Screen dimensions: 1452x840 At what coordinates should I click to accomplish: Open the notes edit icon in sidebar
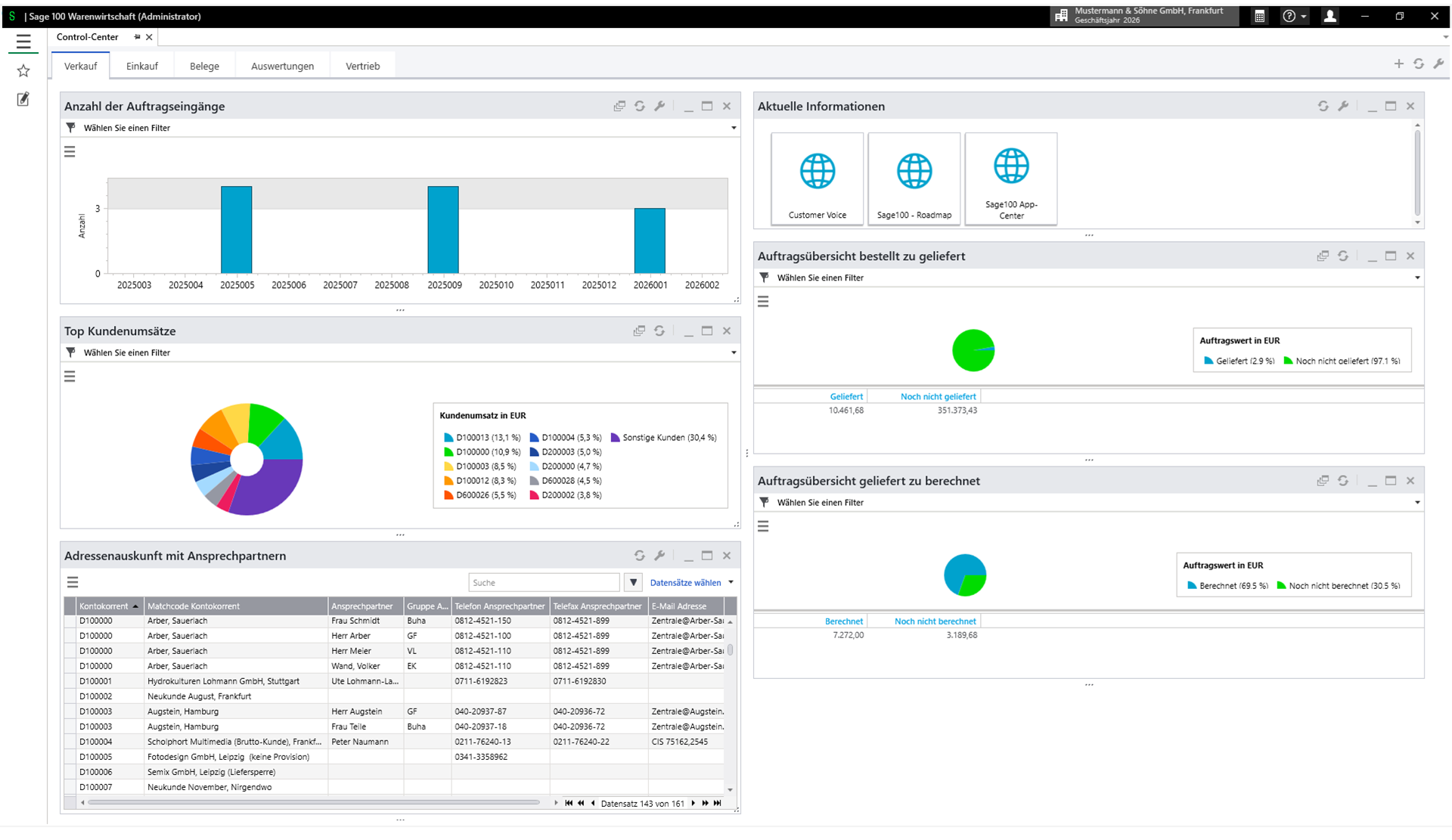[23, 99]
